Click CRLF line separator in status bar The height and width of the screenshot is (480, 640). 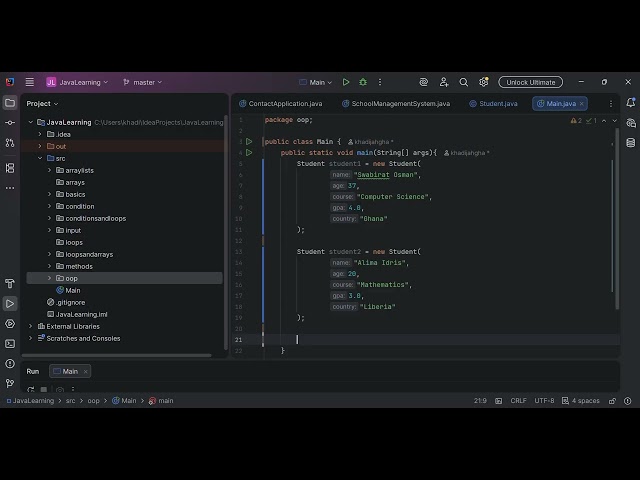[518, 401]
